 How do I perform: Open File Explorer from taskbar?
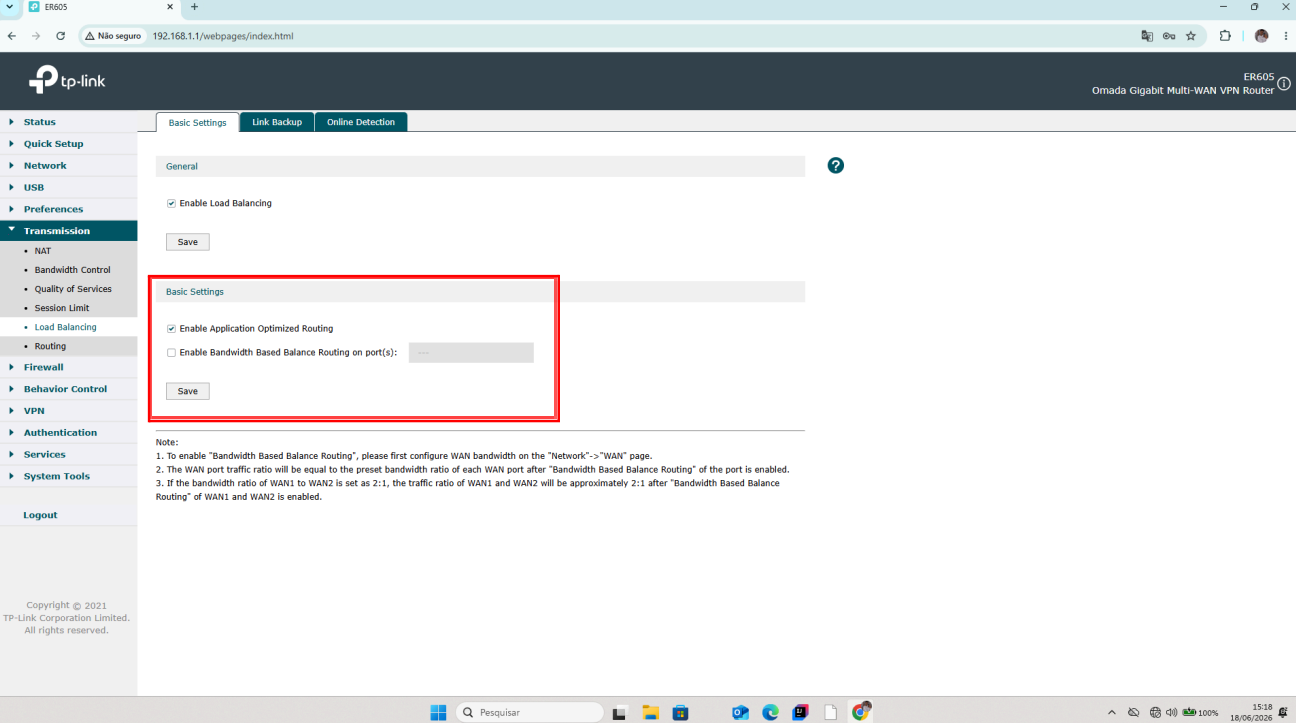650,712
